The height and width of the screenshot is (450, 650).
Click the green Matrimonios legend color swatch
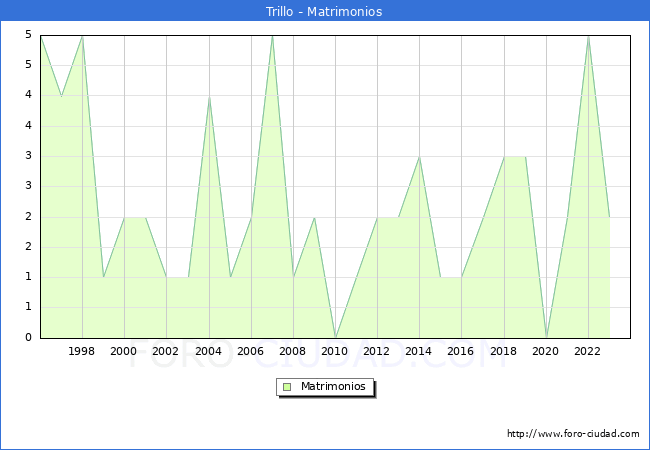pos(287,387)
